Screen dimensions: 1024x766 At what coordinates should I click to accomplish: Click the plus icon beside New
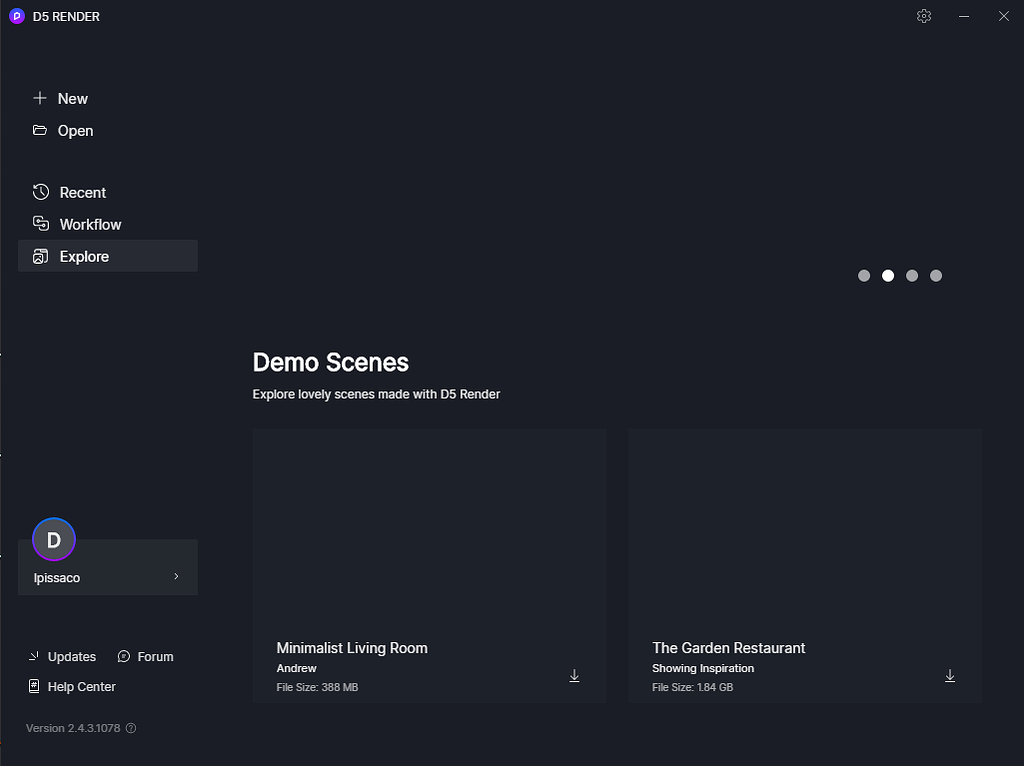click(x=40, y=98)
